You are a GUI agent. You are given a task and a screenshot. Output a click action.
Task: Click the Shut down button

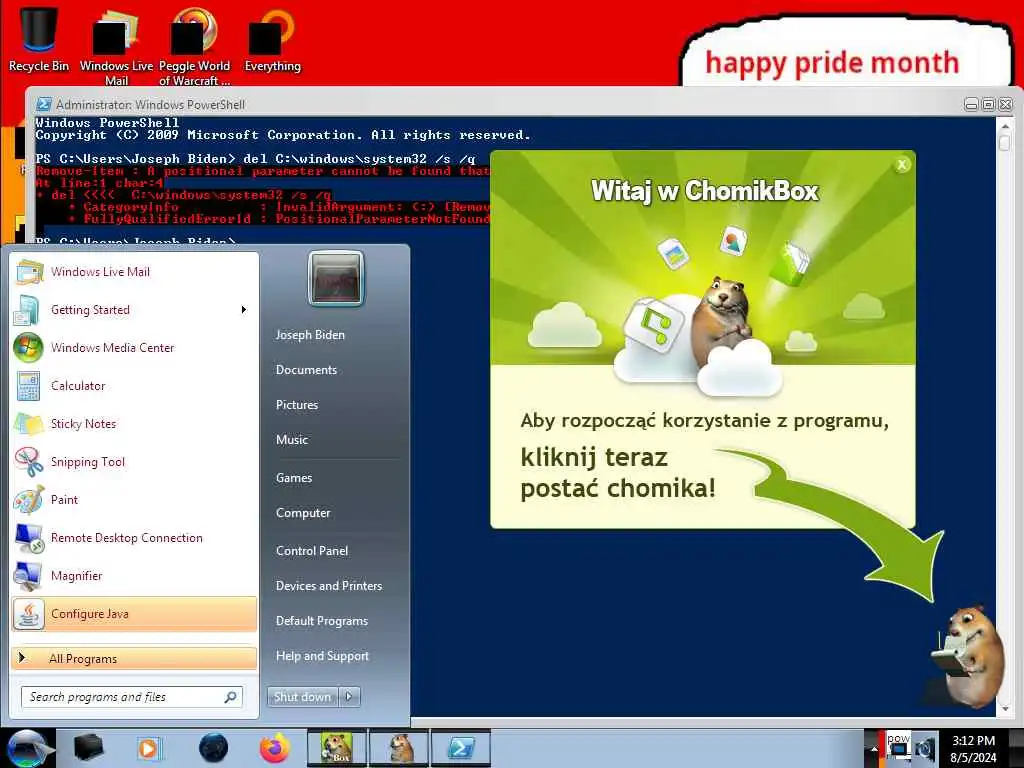tap(302, 697)
